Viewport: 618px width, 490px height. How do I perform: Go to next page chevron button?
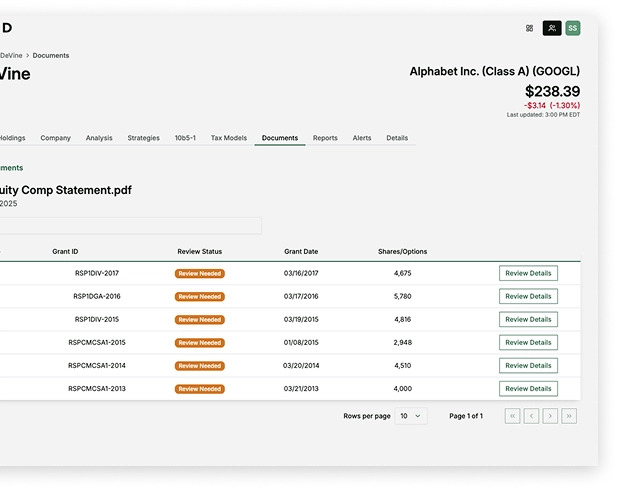coord(550,416)
